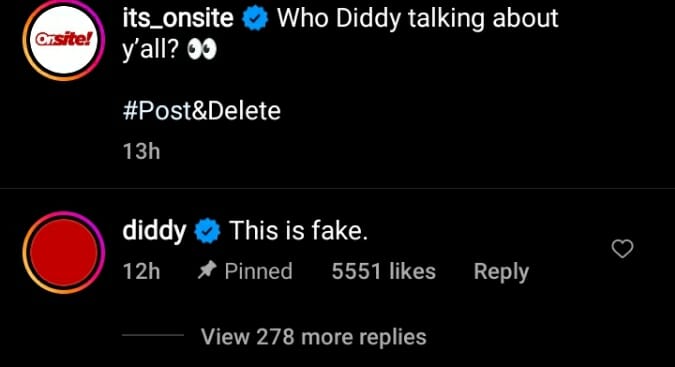Open diddy's red profile picture story
The height and width of the screenshot is (367, 675).
64,253
